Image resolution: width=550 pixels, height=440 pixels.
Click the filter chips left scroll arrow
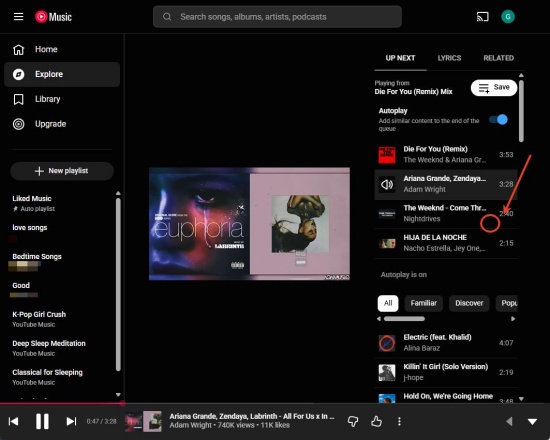tap(379, 319)
